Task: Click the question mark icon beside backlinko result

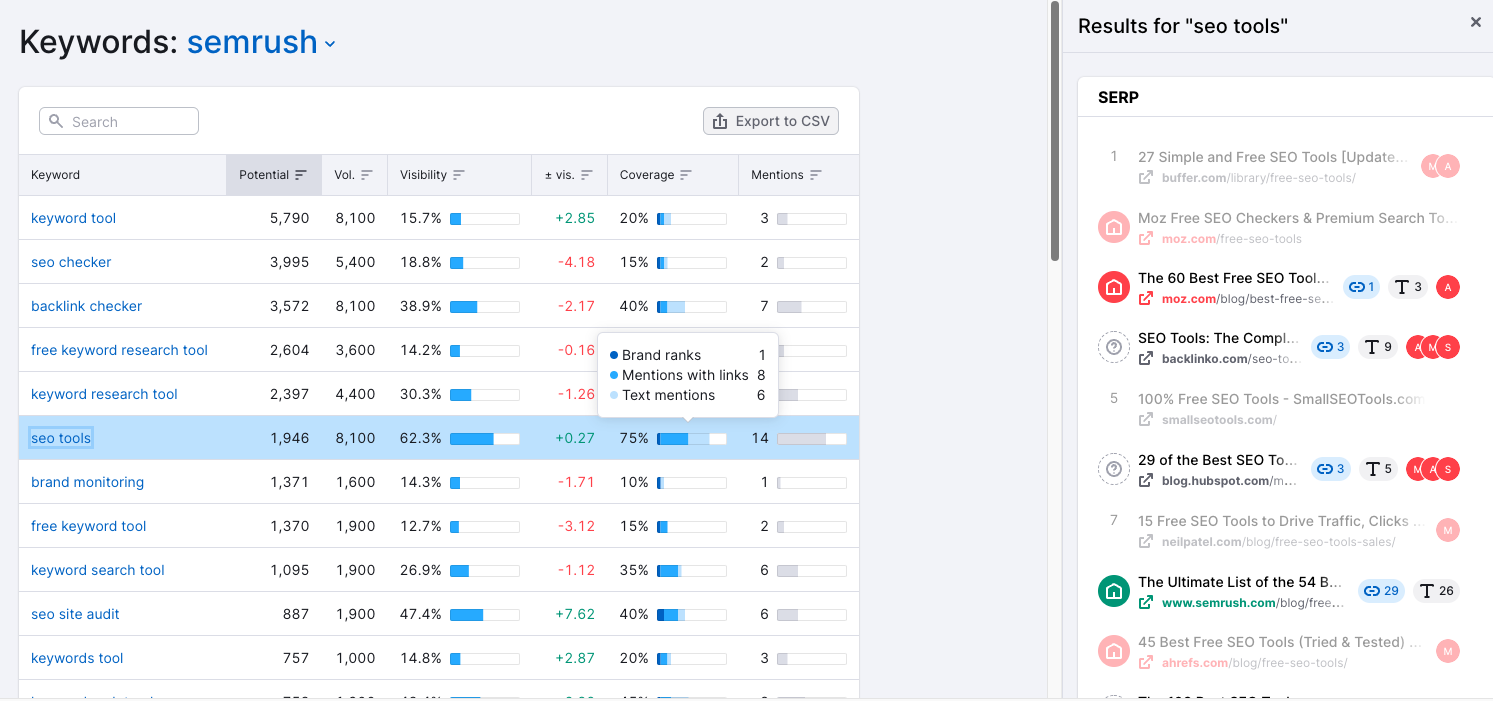Action: (x=1114, y=347)
